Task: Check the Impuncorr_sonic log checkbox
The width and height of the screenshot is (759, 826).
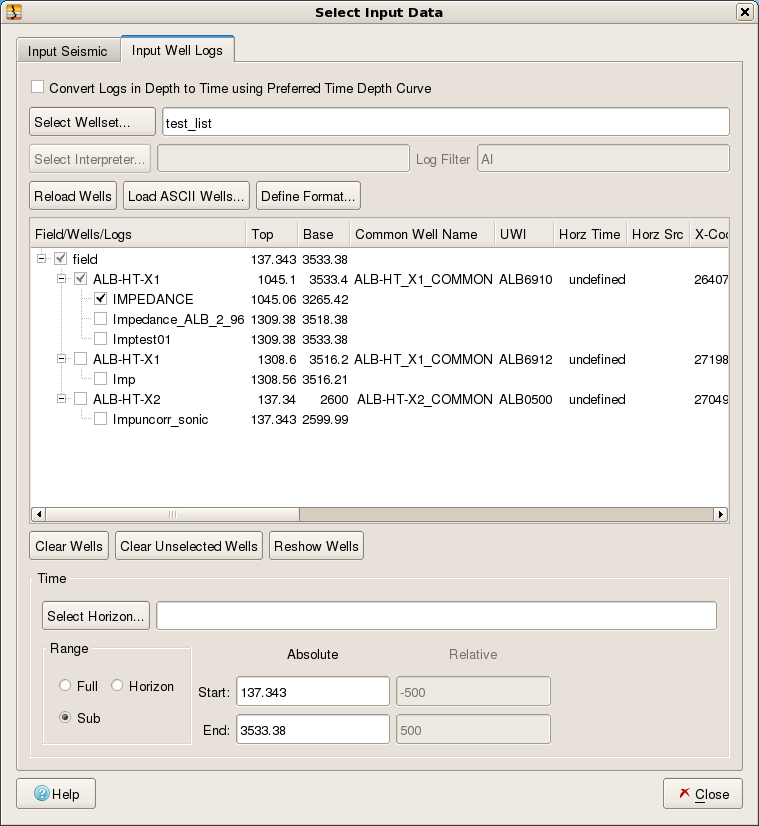Action: [x=101, y=419]
